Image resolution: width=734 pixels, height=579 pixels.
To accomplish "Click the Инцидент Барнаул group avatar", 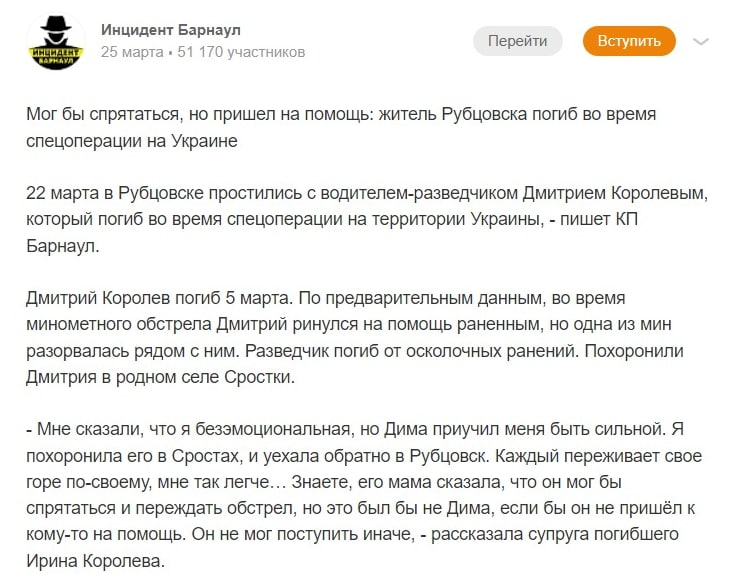I will 55,41.
